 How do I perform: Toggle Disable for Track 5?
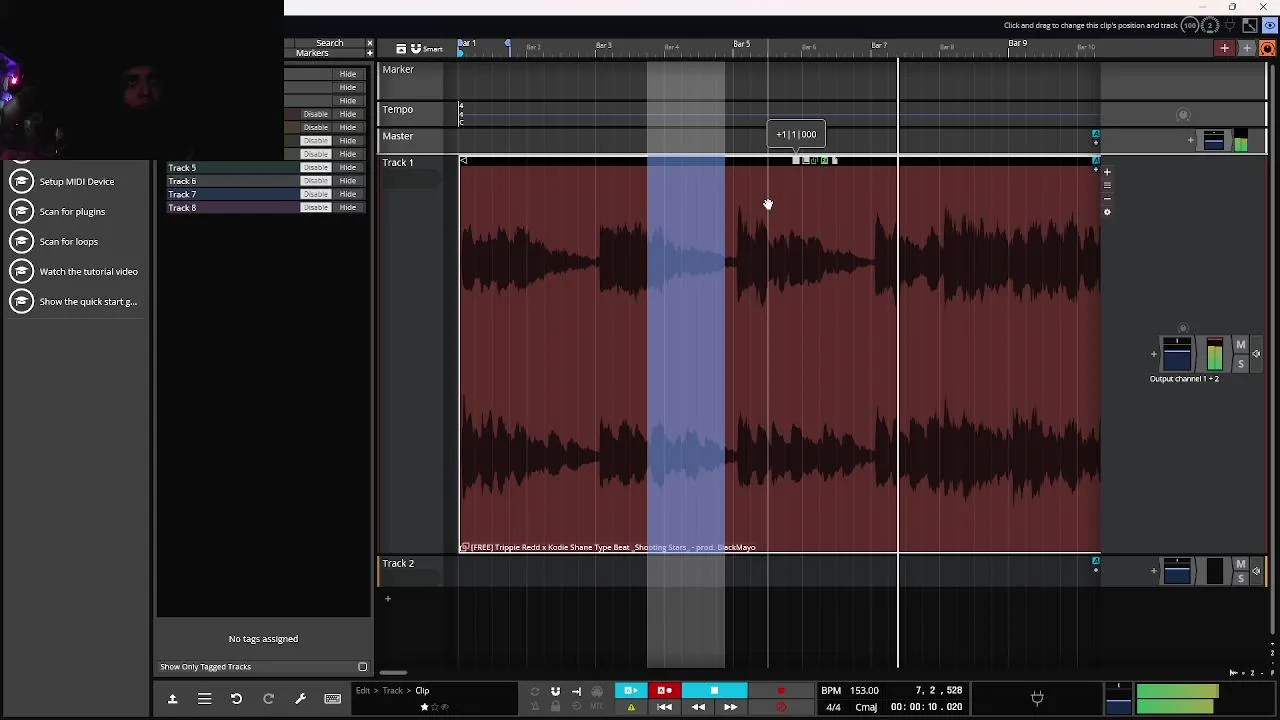(x=316, y=168)
